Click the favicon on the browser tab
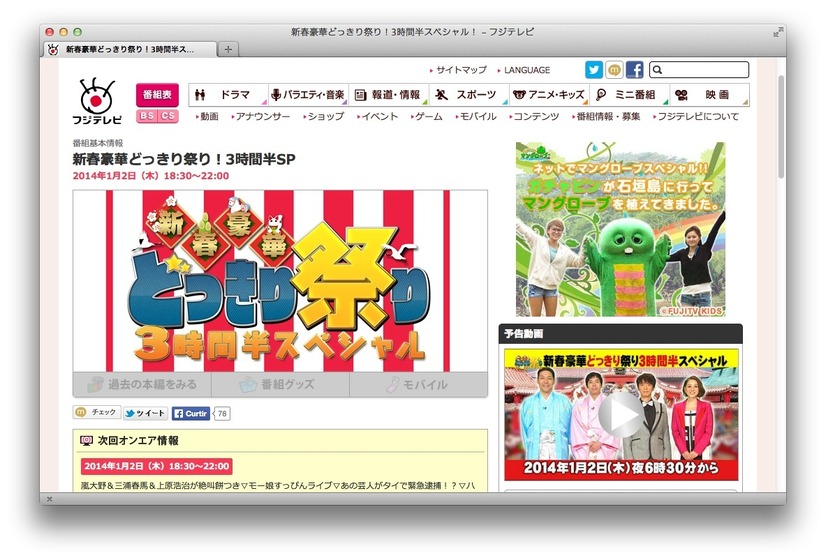This screenshot has height=560, width=826. pyautogui.click(x=53, y=50)
